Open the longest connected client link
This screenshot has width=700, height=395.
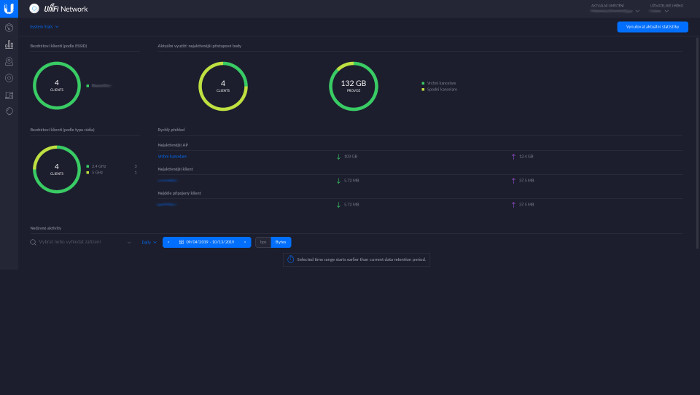[167, 204]
